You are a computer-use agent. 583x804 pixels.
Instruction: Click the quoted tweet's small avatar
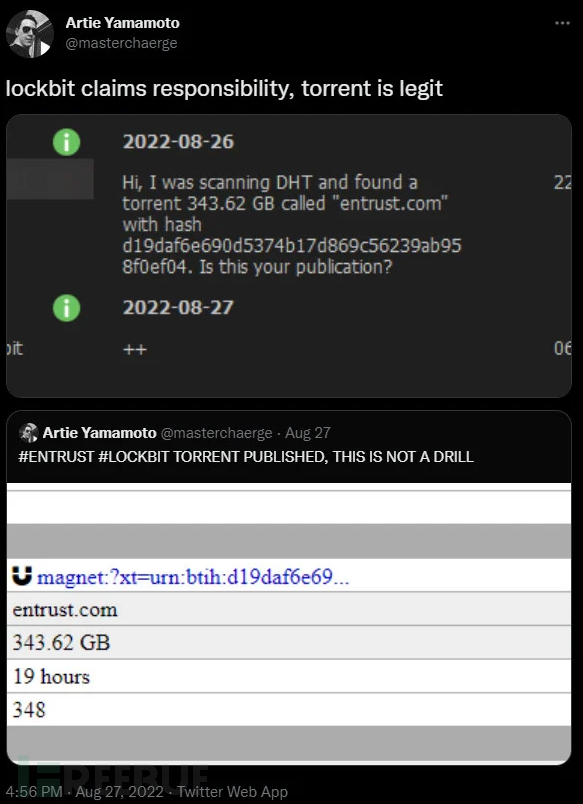click(x=30, y=433)
